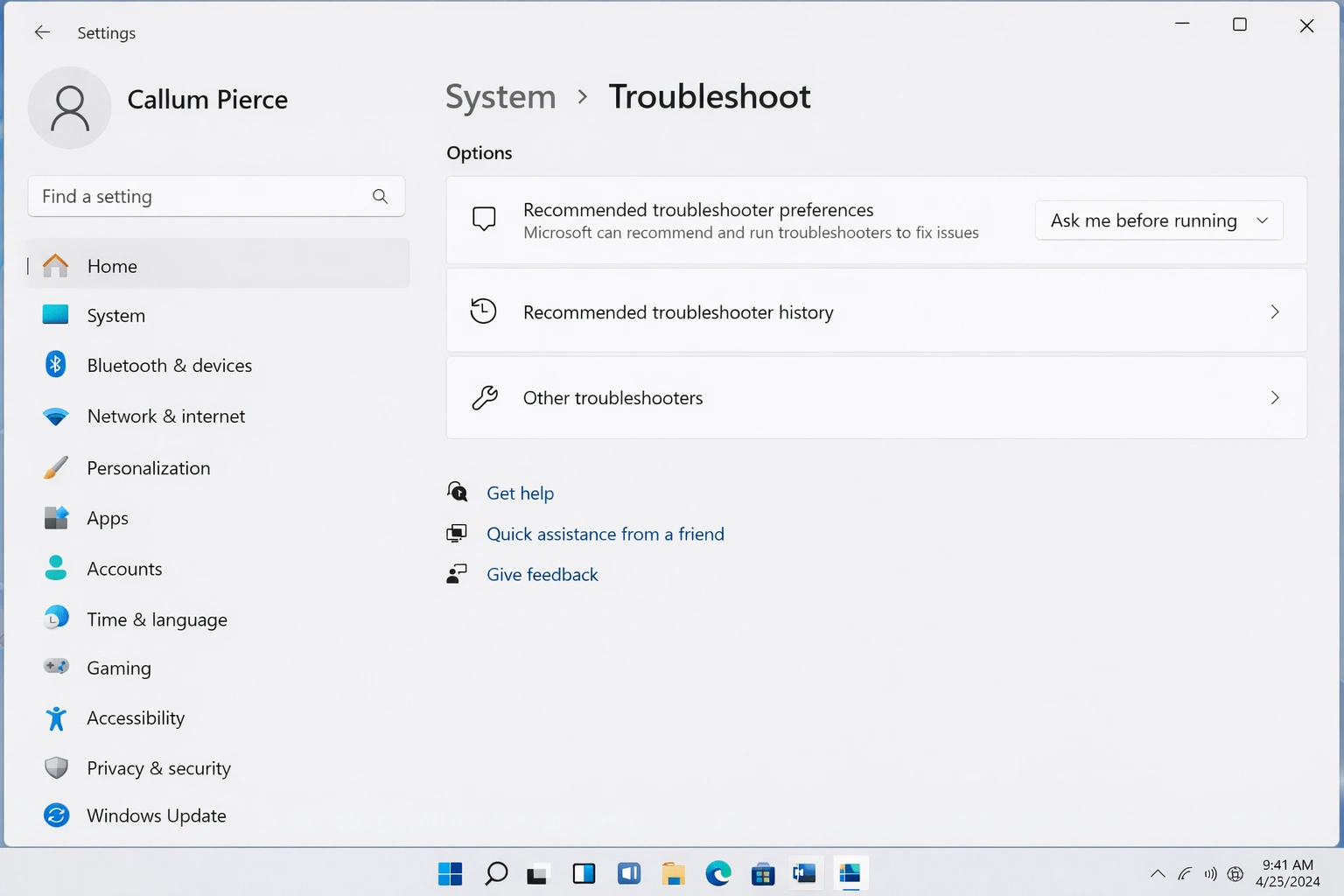The width and height of the screenshot is (1344, 896).
Task: Select the Apps section
Action: 107,517
